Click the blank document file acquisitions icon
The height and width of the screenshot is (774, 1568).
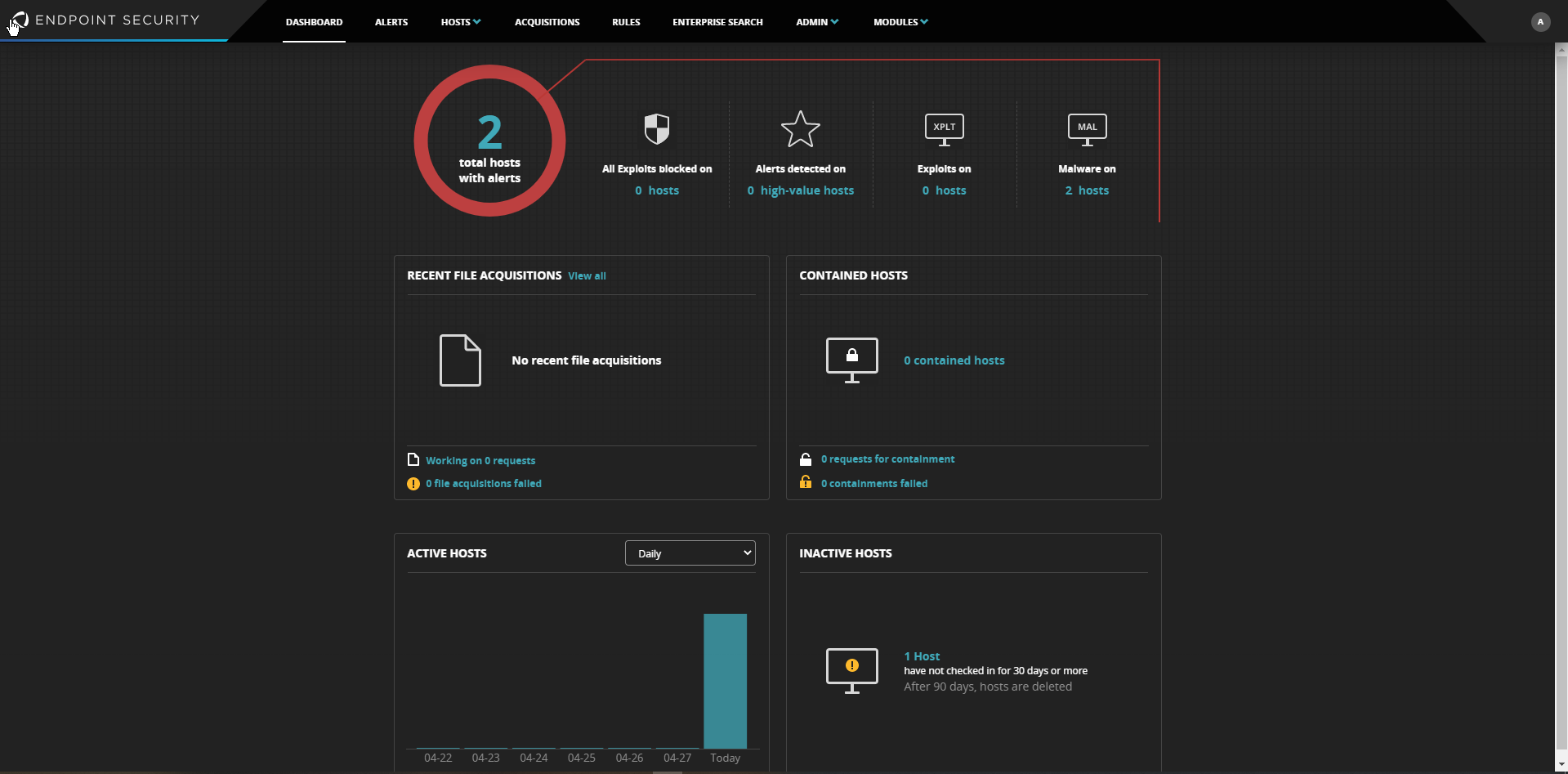click(460, 360)
